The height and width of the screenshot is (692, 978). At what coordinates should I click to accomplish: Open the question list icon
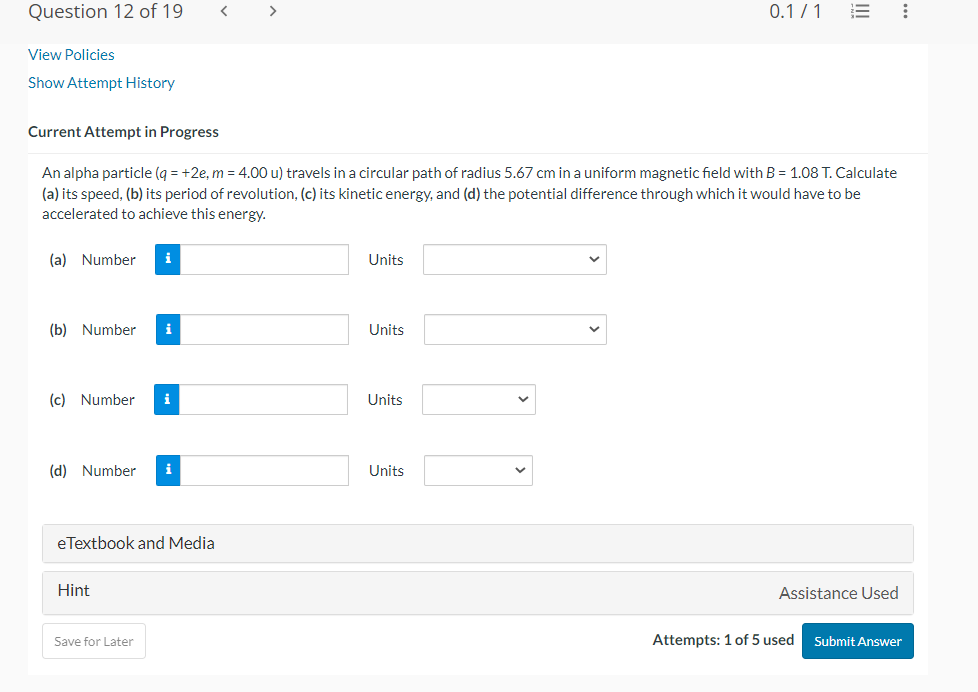pos(860,11)
